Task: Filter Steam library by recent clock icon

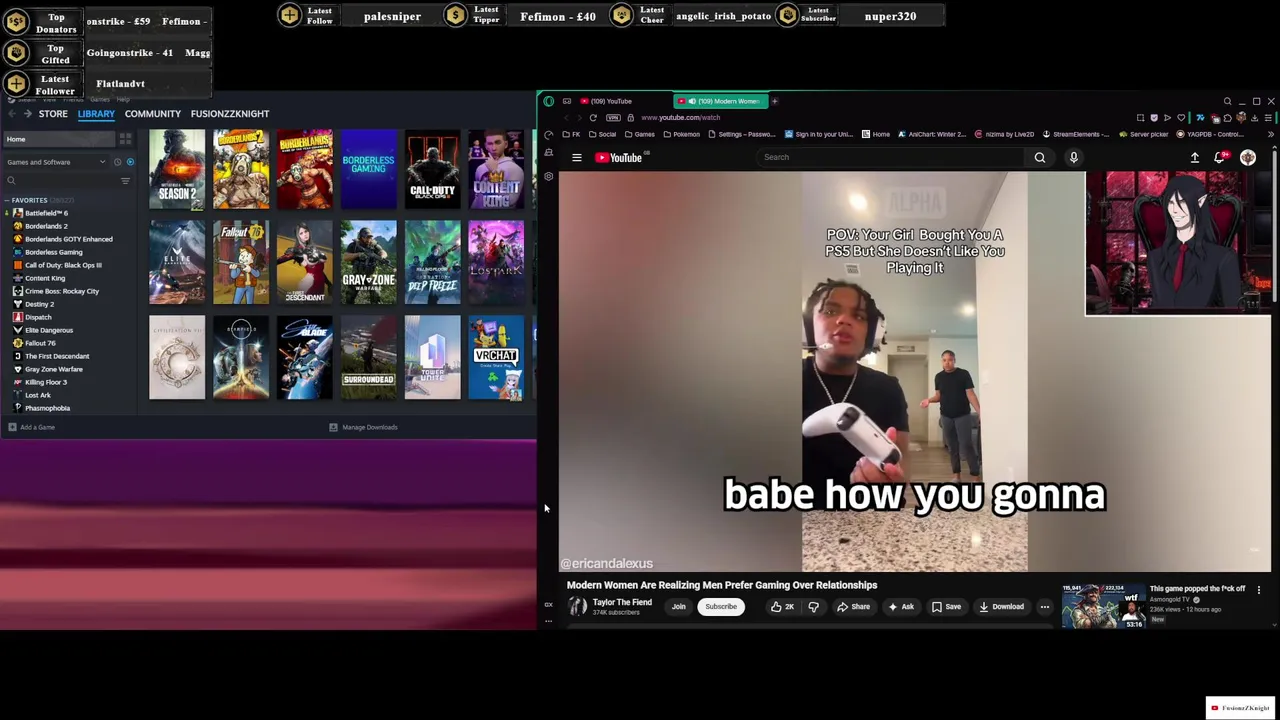Action: coord(117,162)
